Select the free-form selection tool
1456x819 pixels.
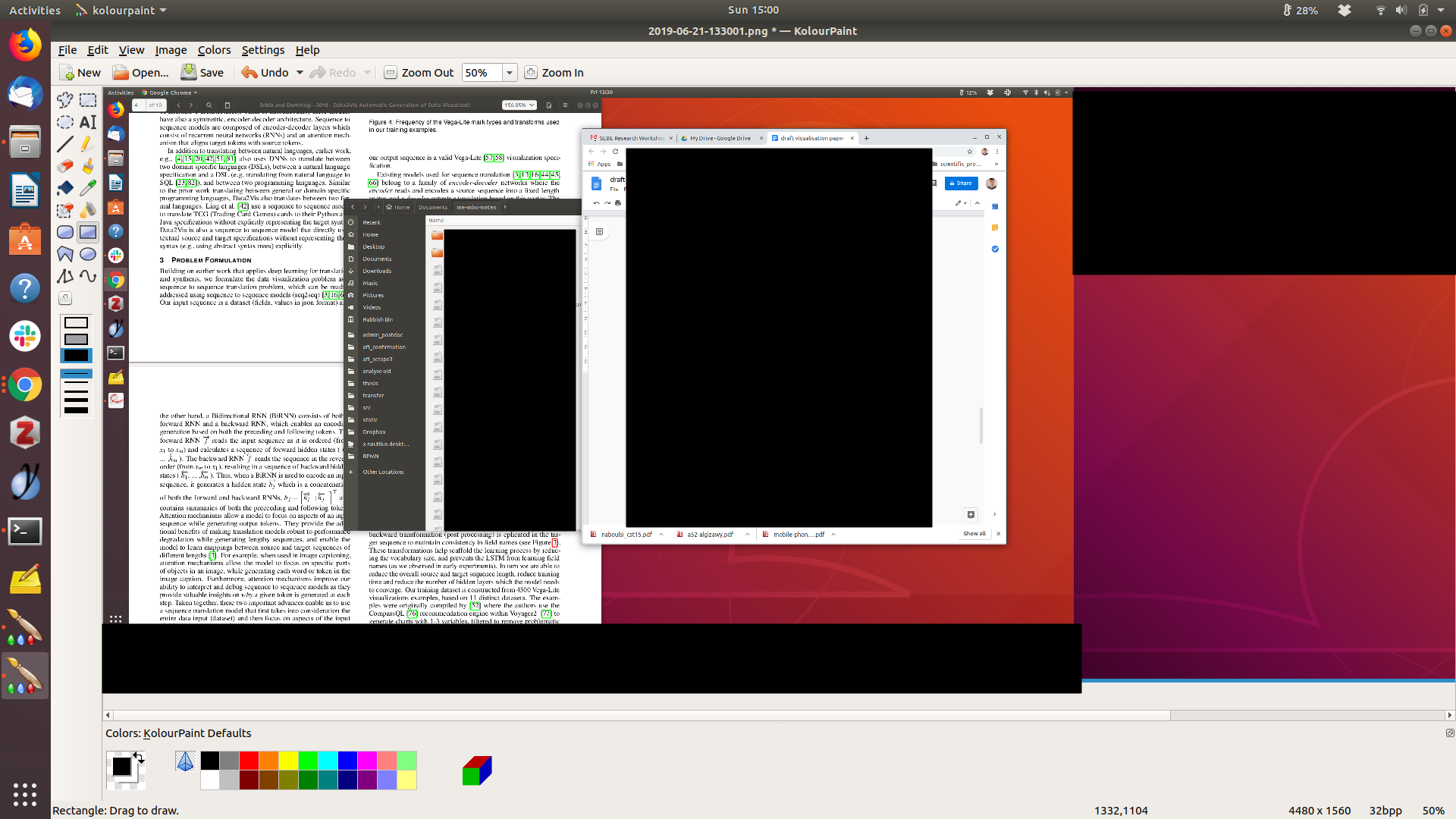[65, 99]
